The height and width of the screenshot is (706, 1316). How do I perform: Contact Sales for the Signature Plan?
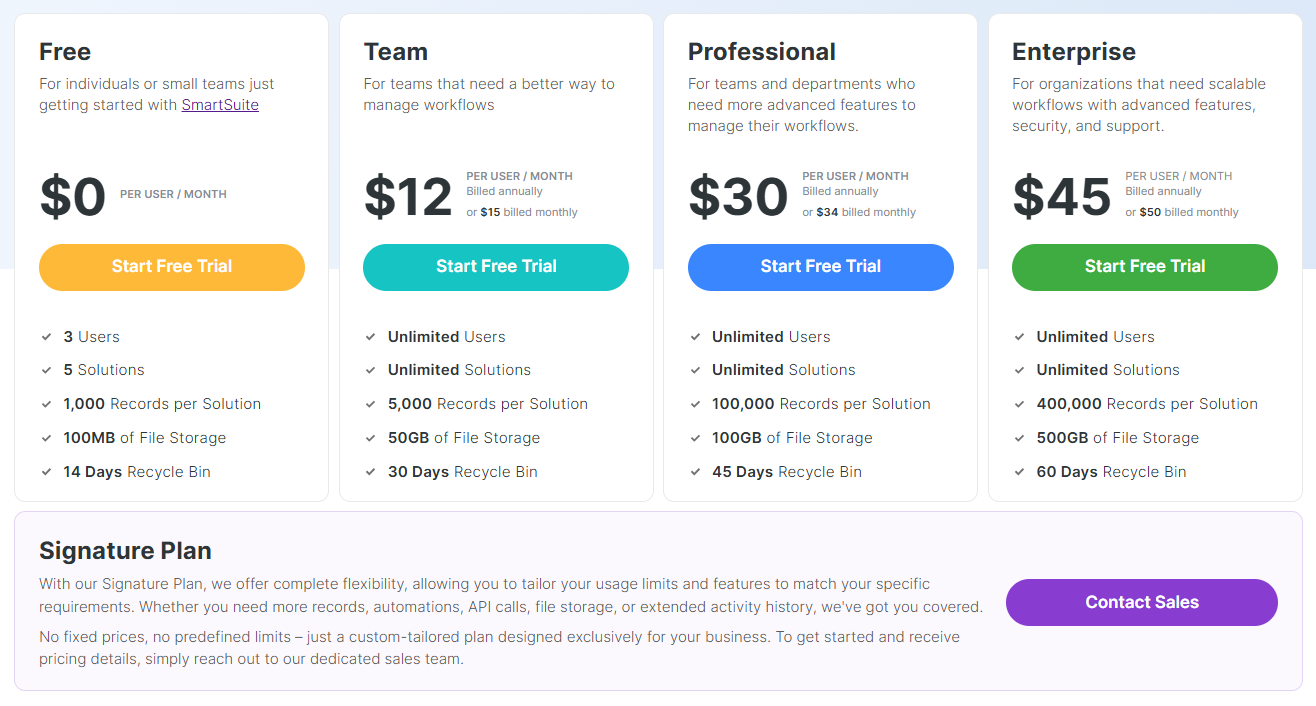[x=1141, y=602]
